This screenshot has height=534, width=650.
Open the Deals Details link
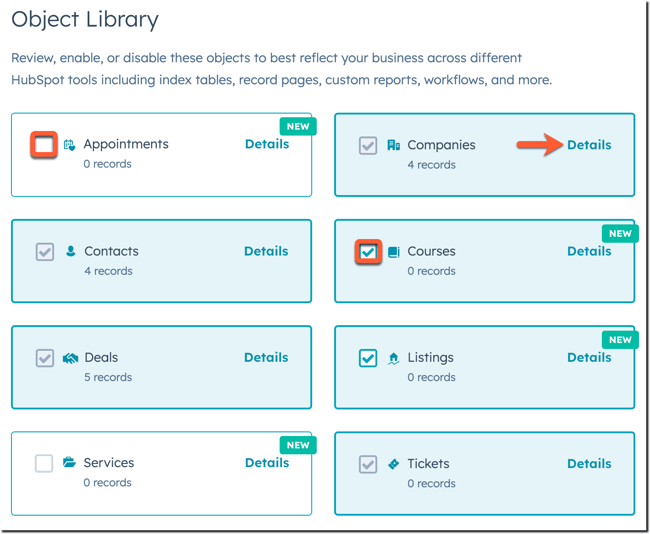point(266,357)
